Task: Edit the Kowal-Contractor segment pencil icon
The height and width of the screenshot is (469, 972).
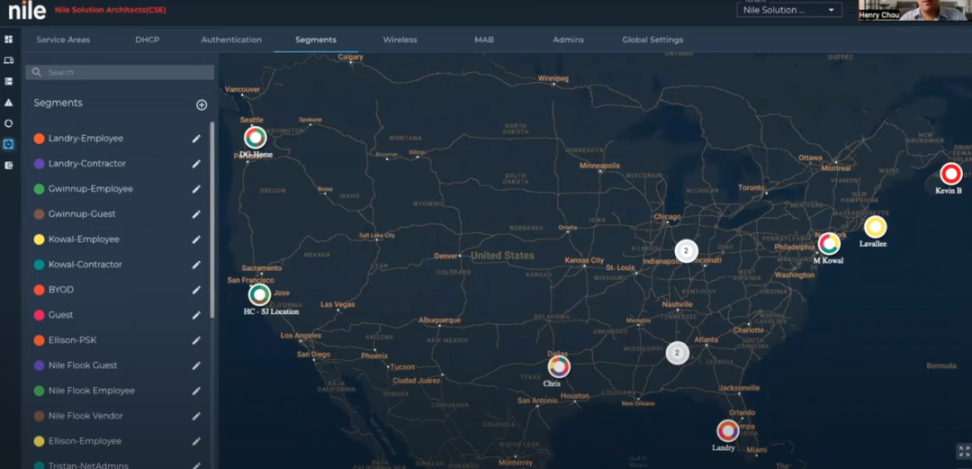Action: pyautogui.click(x=196, y=265)
